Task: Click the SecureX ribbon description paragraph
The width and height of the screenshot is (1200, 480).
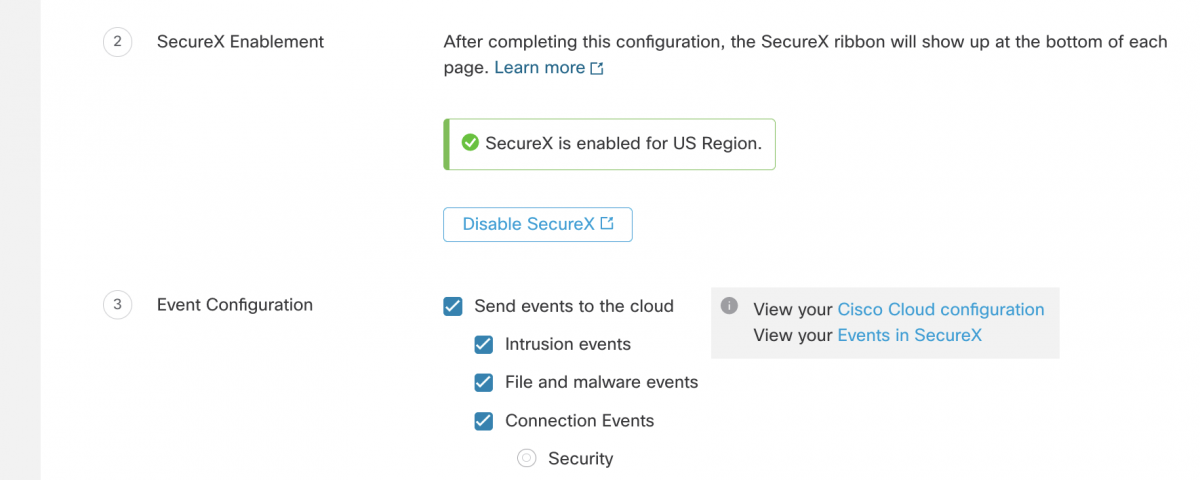Action: click(x=805, y=55)
